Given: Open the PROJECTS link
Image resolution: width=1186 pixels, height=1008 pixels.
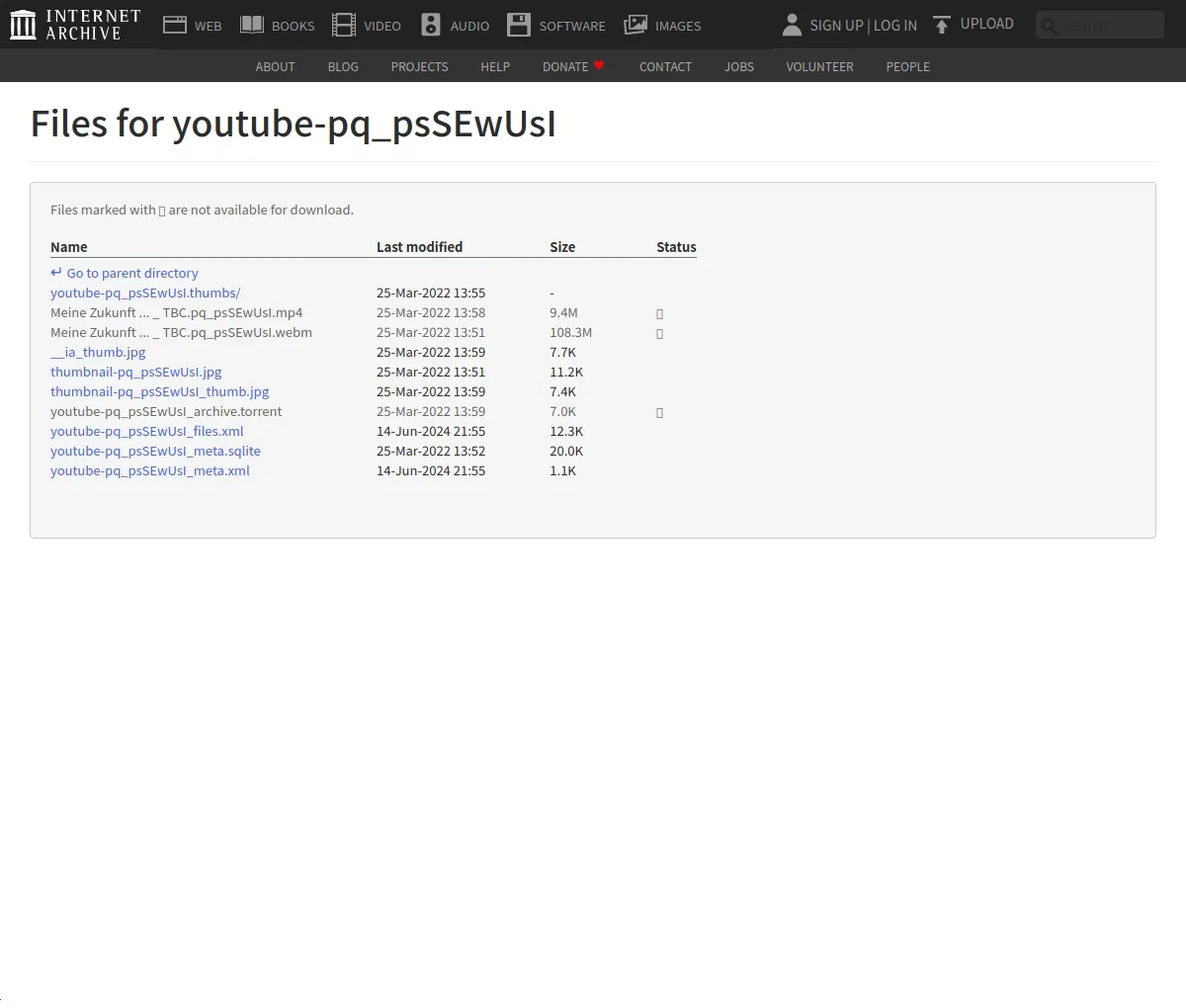Looking at the screenshot, I should (419, 66).
